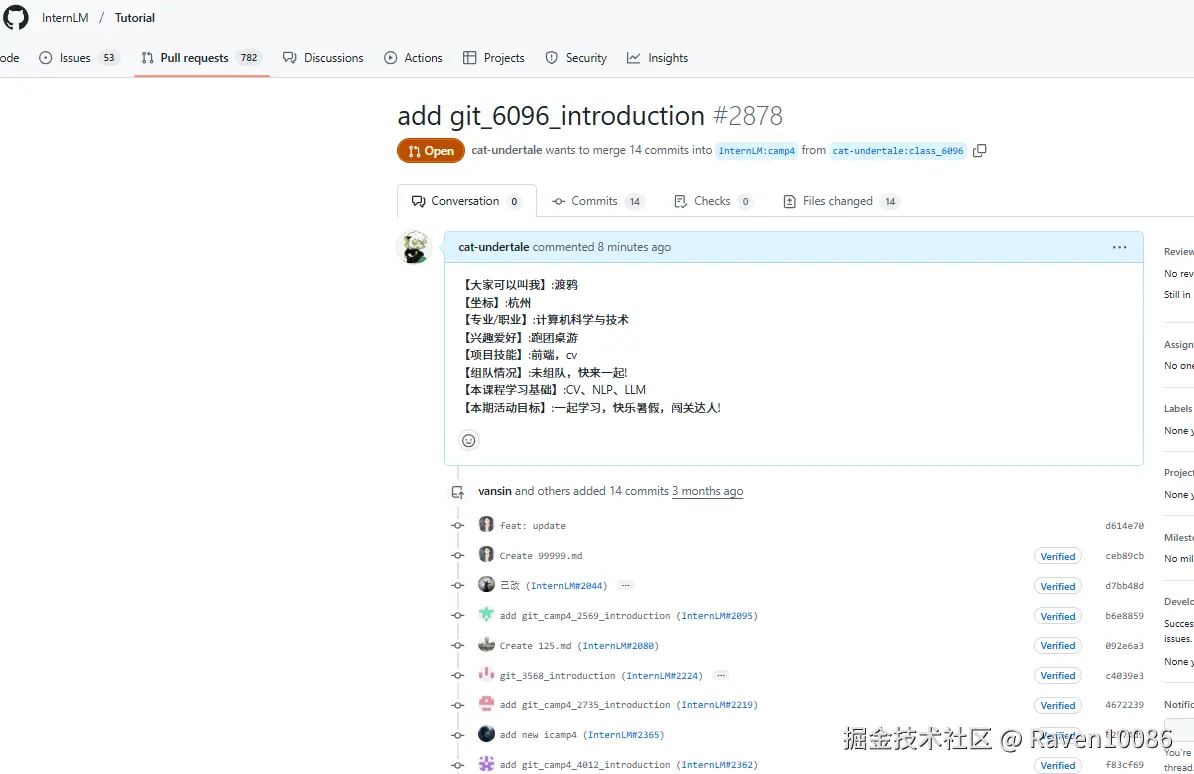Open add git_camp4_2735_introduction commit

click(x=585, y=705)
